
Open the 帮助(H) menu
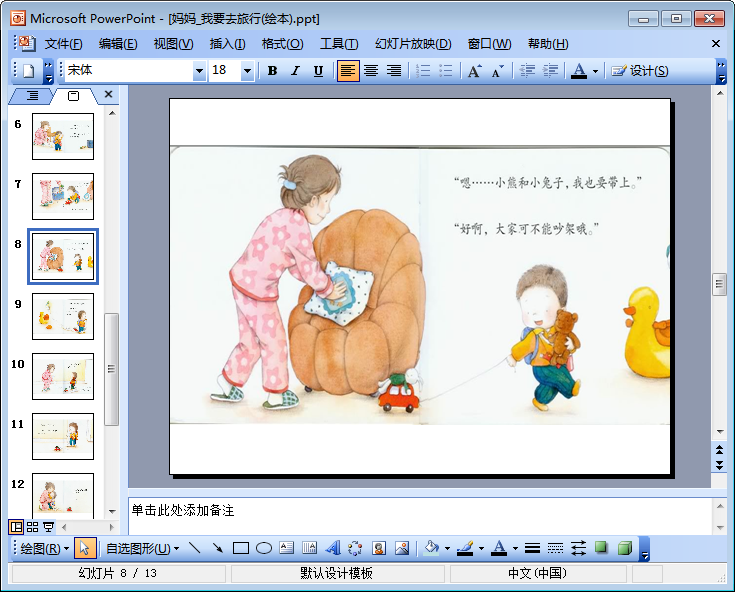548,44
